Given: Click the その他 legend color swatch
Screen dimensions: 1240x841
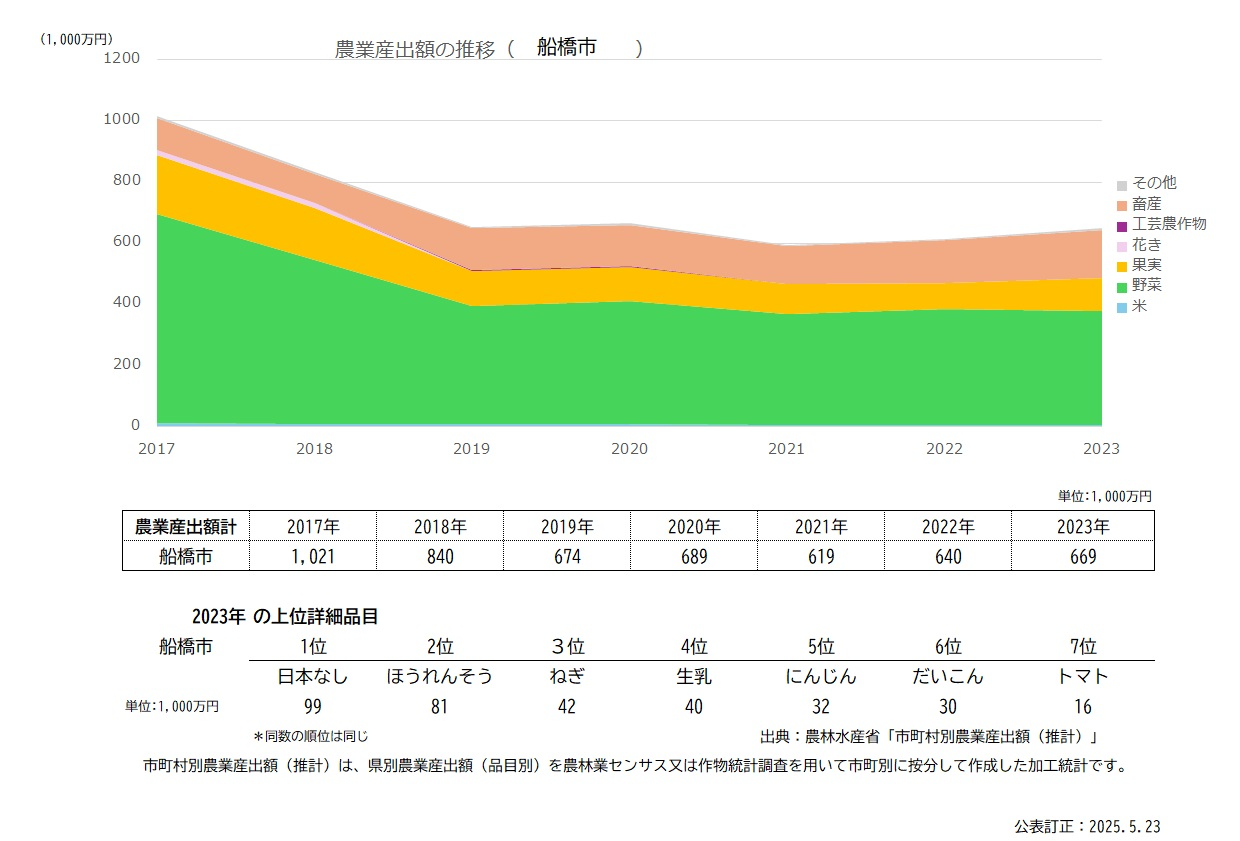Looking at the screenshot, I should pos(1122,185).
